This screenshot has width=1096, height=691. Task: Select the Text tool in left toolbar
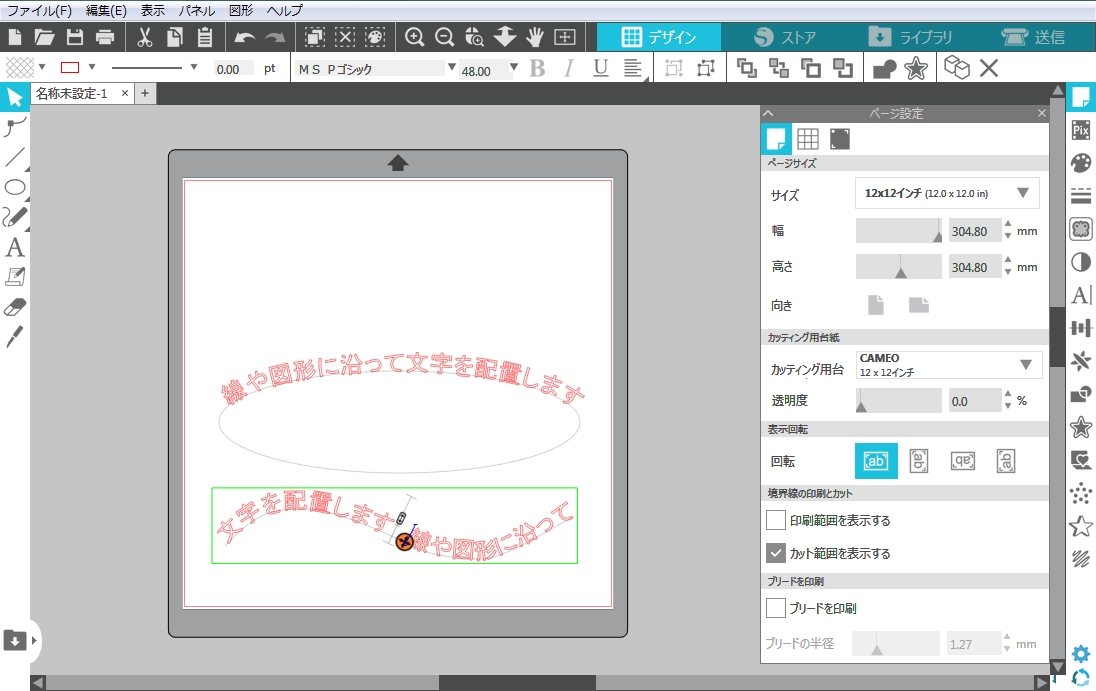(15, 247)
